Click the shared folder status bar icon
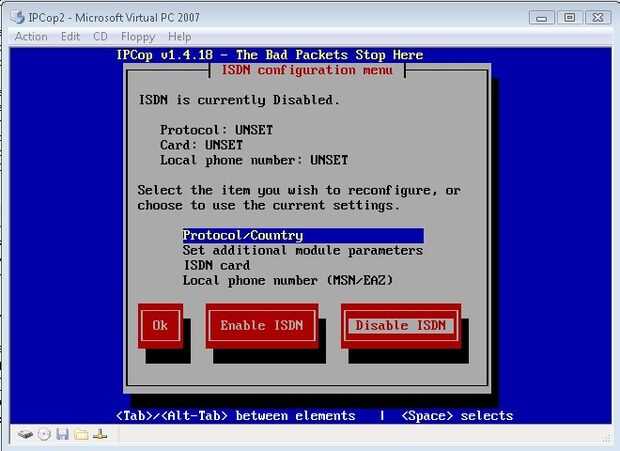 coord(81,434)
